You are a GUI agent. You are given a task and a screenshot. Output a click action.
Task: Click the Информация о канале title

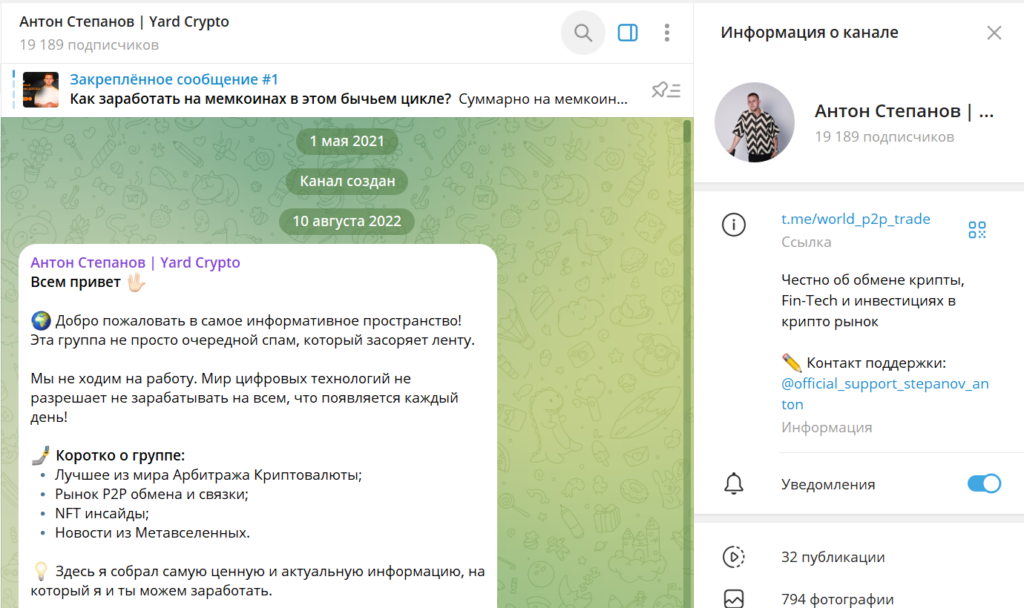click(x=809, y=33)
